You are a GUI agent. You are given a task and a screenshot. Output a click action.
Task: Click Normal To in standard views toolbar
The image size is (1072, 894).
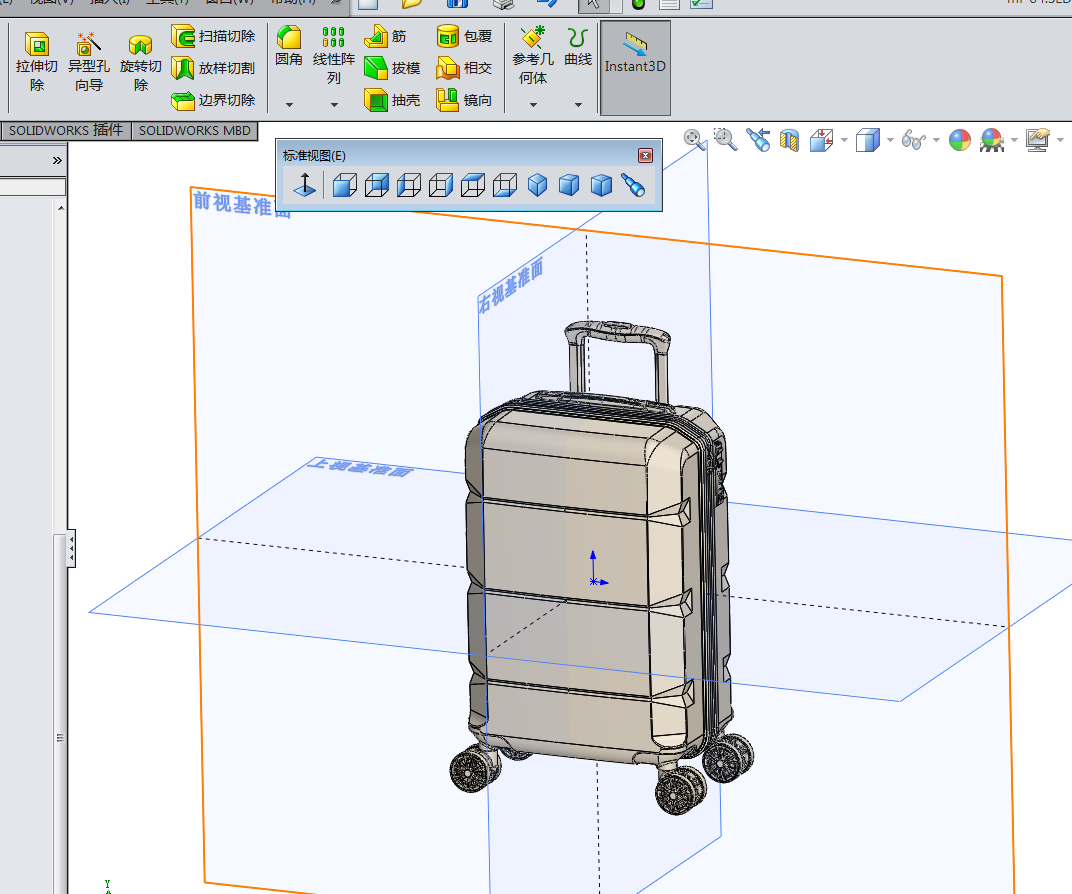coord(304,185)
